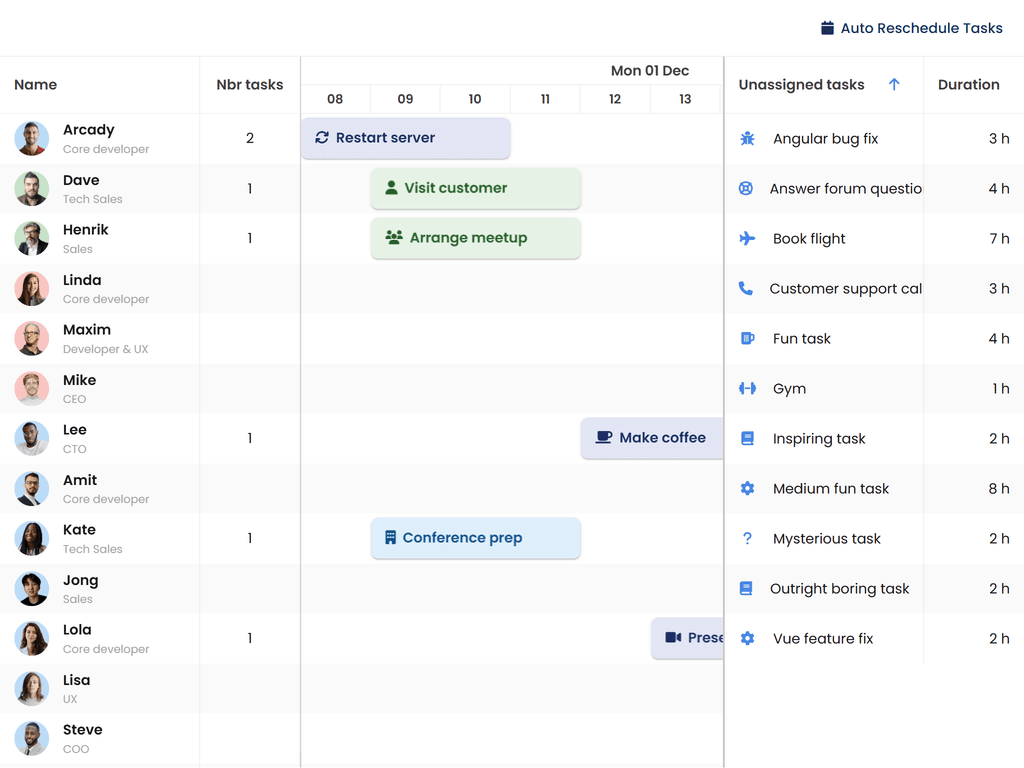Image resolution: width=1024 pixels, height=768 pixels.
Task: Sort by the Duration column header
Action: coord(968,85)
